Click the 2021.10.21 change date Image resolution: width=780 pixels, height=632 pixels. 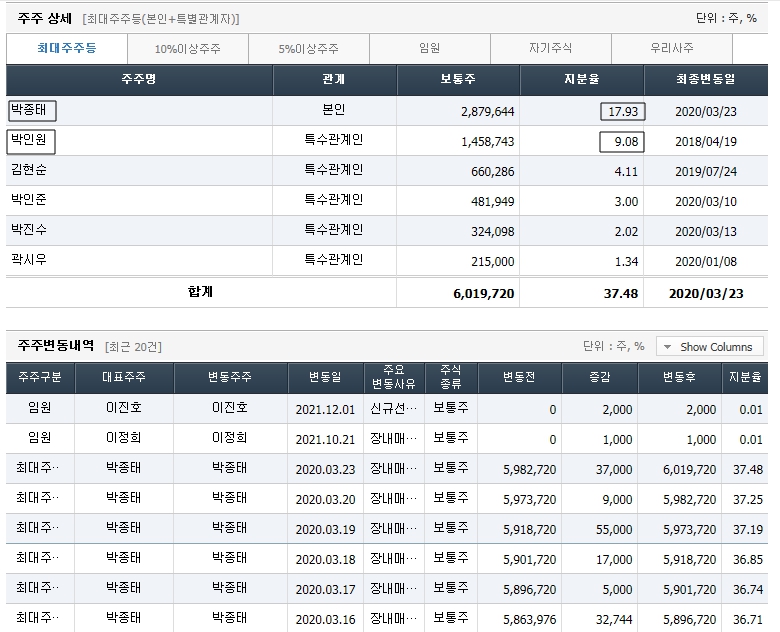(325, 440)
